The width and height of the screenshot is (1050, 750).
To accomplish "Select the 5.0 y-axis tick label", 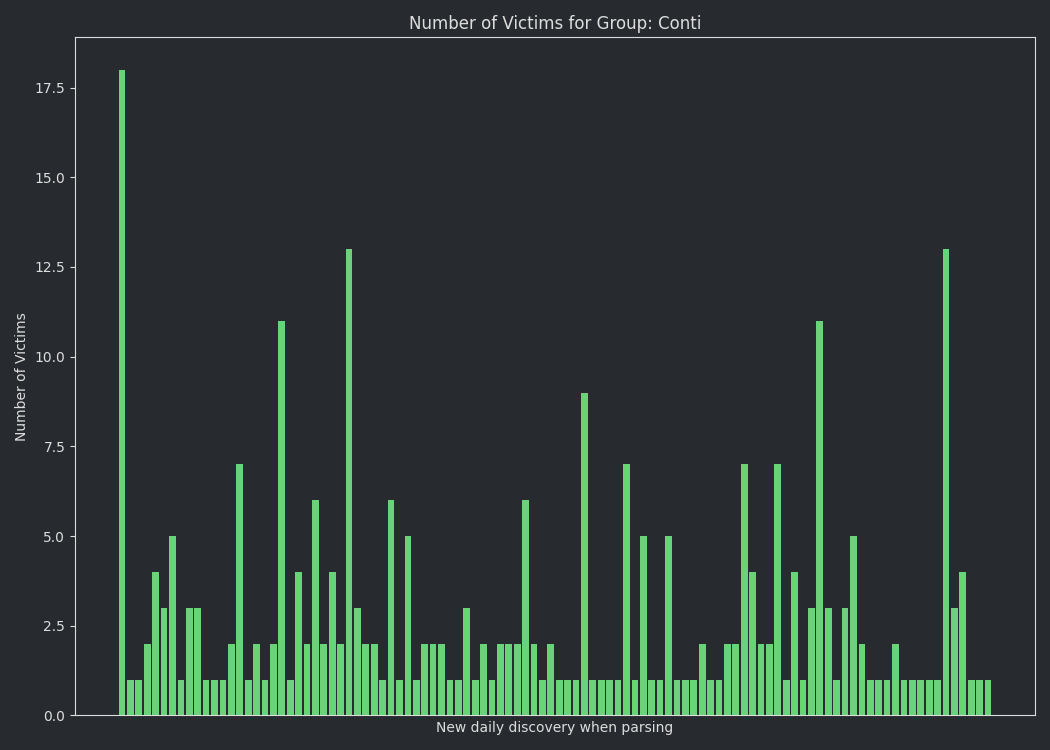I will click(54, 537).
